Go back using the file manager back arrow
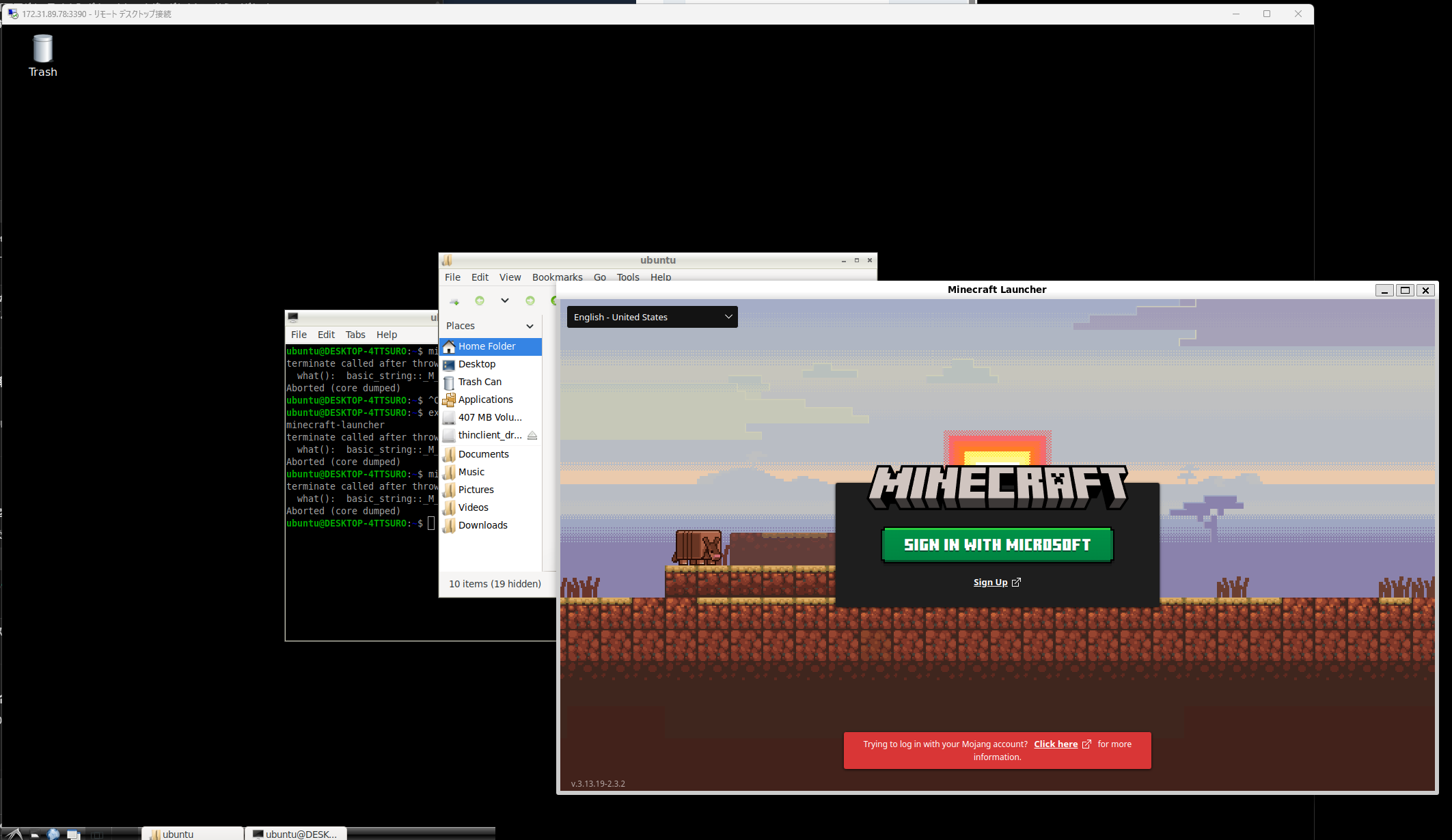 tap(480, 300)
